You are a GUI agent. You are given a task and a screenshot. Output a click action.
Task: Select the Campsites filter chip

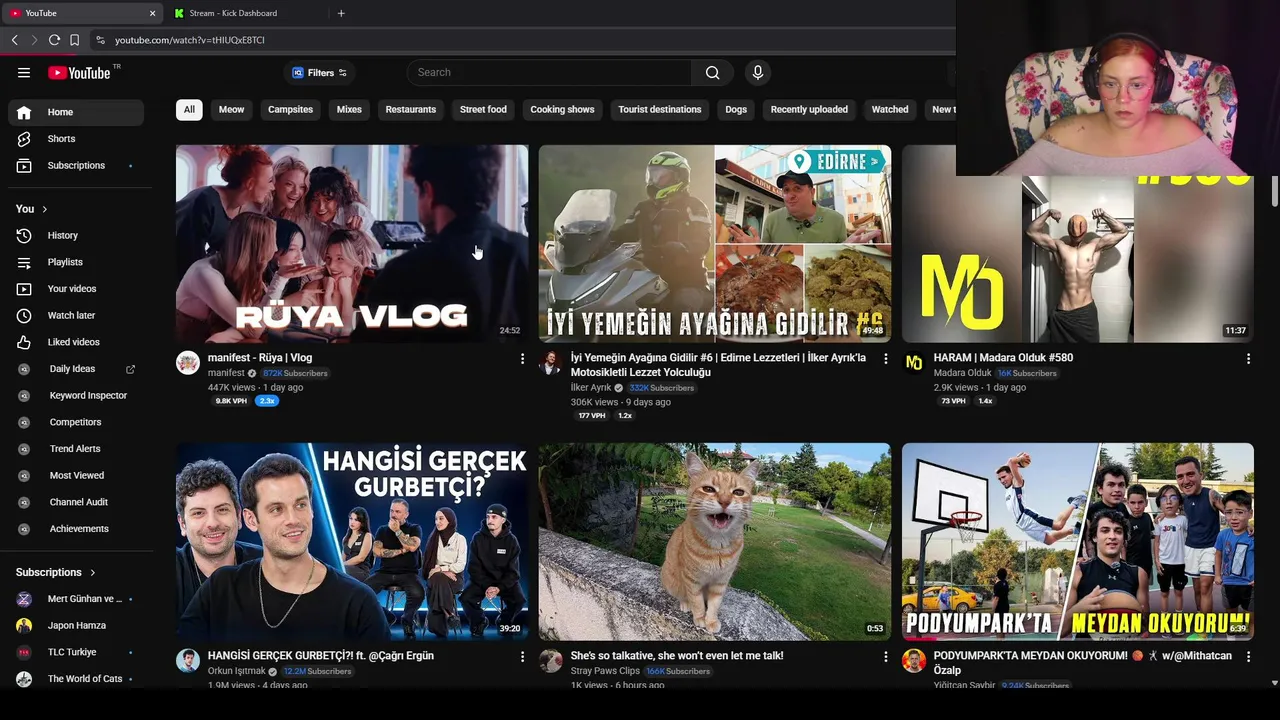(290, 109)
